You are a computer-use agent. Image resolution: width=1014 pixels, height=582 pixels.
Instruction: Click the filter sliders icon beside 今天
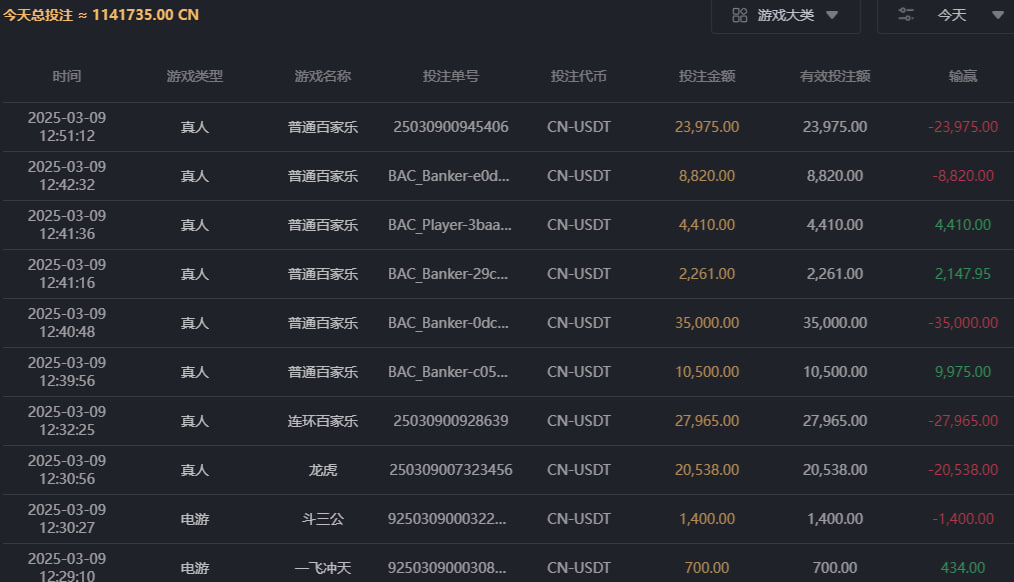906,15
